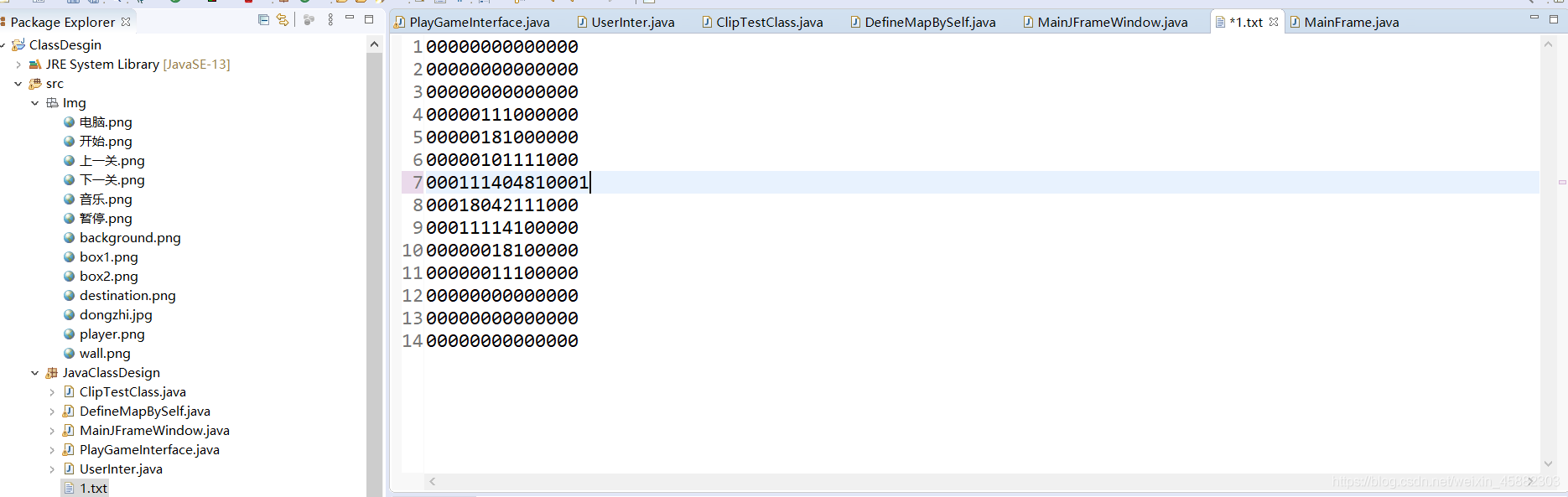Close the *1.txt editor tab
Screen dimensions: 1568x497
click(x=1274, y=22)
